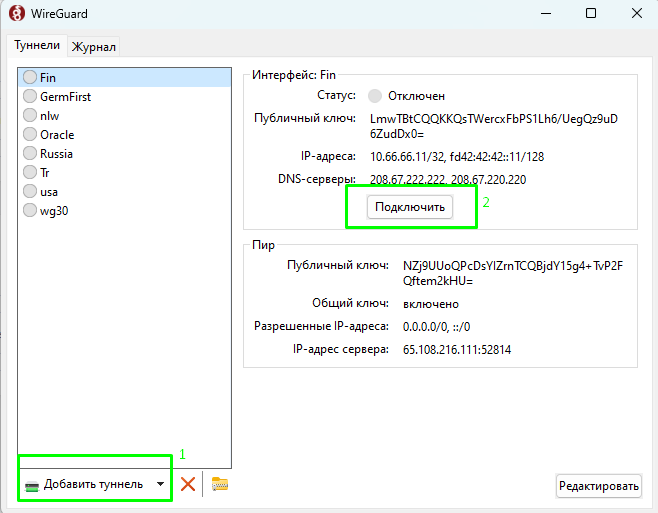The image size is (658, 513).
Task: Click the gray status icon next to Oracle
Action: (x=30, y=135)
